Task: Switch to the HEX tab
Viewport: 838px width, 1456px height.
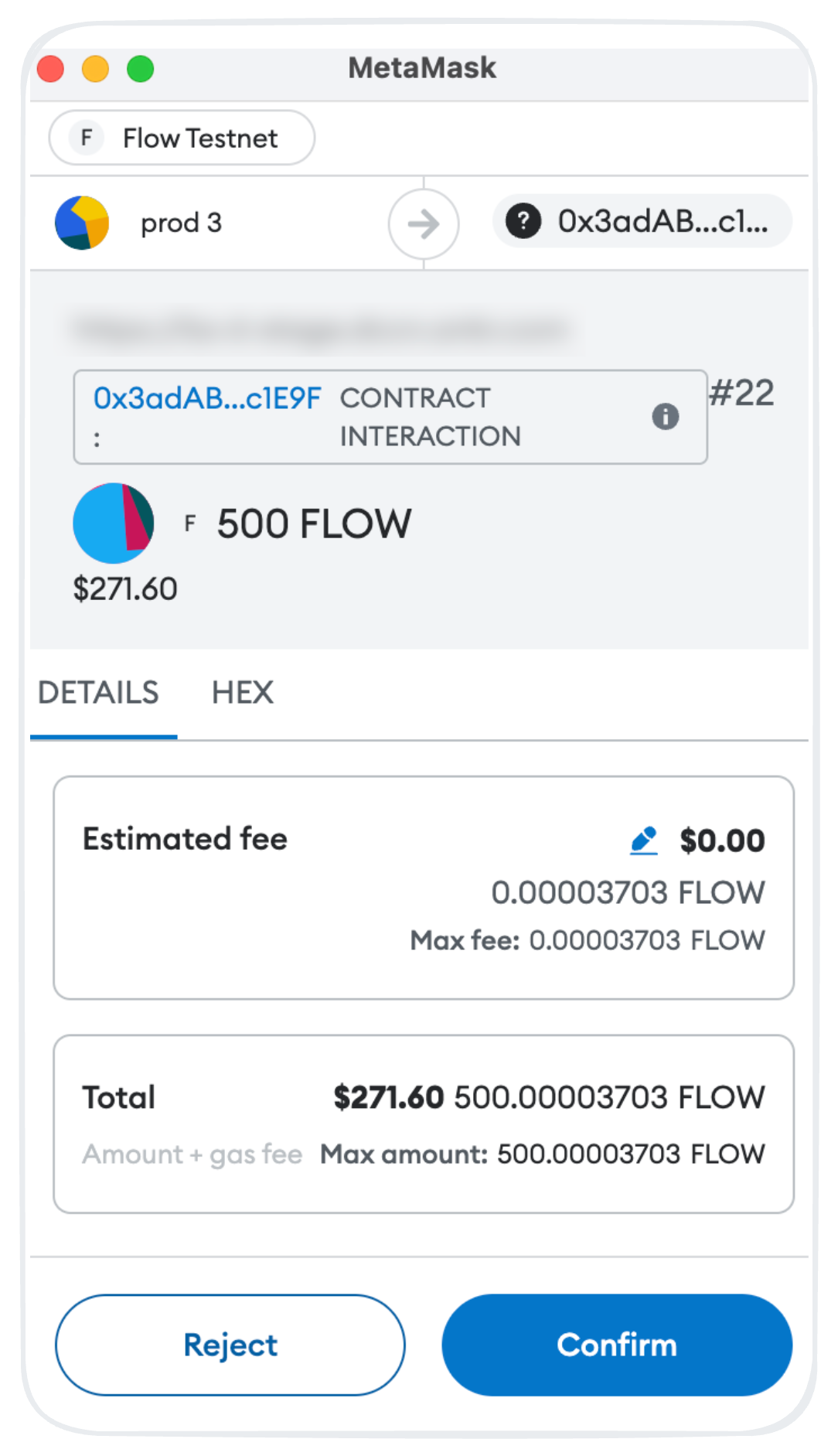Action: point(243,693)
